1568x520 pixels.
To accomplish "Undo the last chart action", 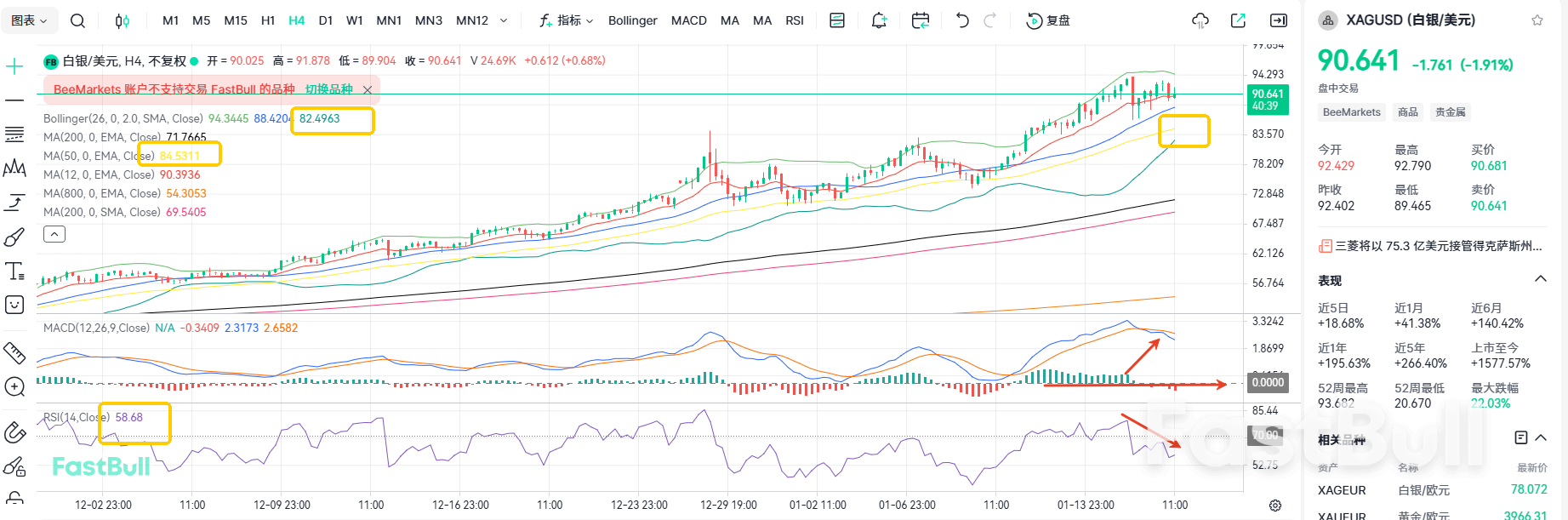I will coord(962,20).
